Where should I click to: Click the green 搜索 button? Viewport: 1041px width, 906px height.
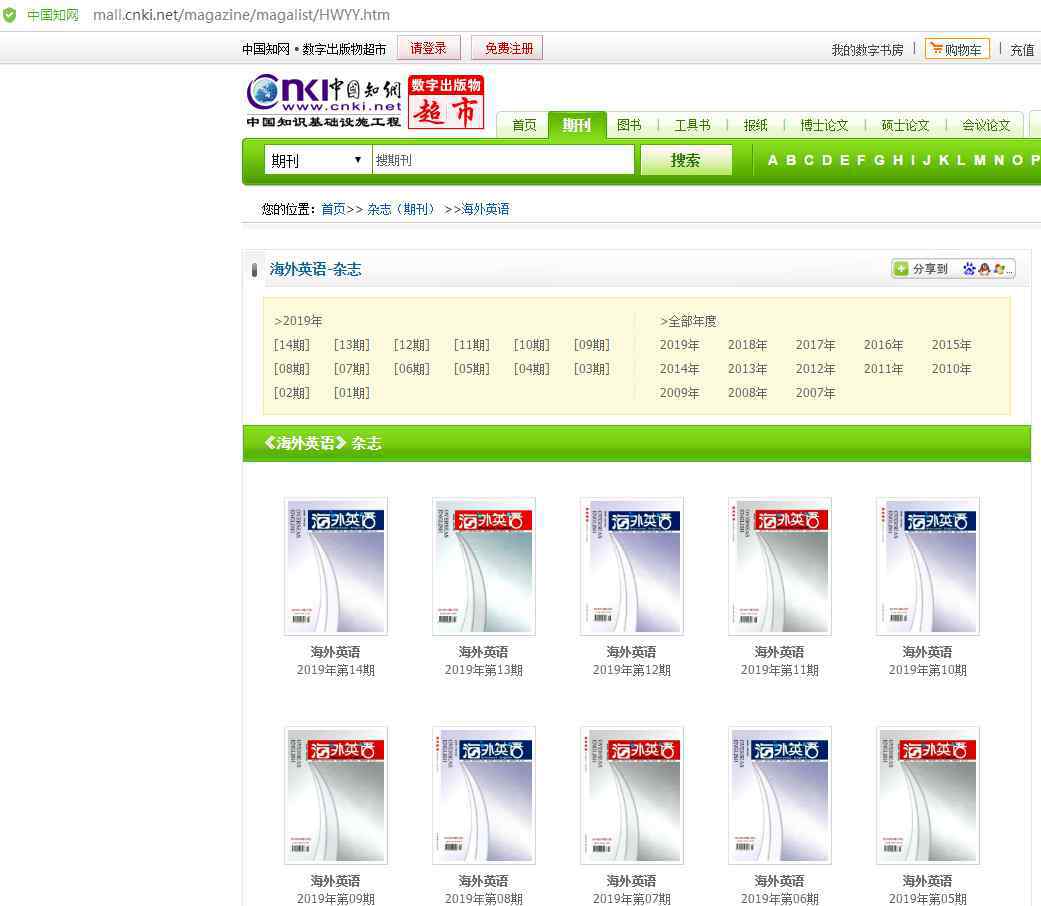click(x=686, y=160)
